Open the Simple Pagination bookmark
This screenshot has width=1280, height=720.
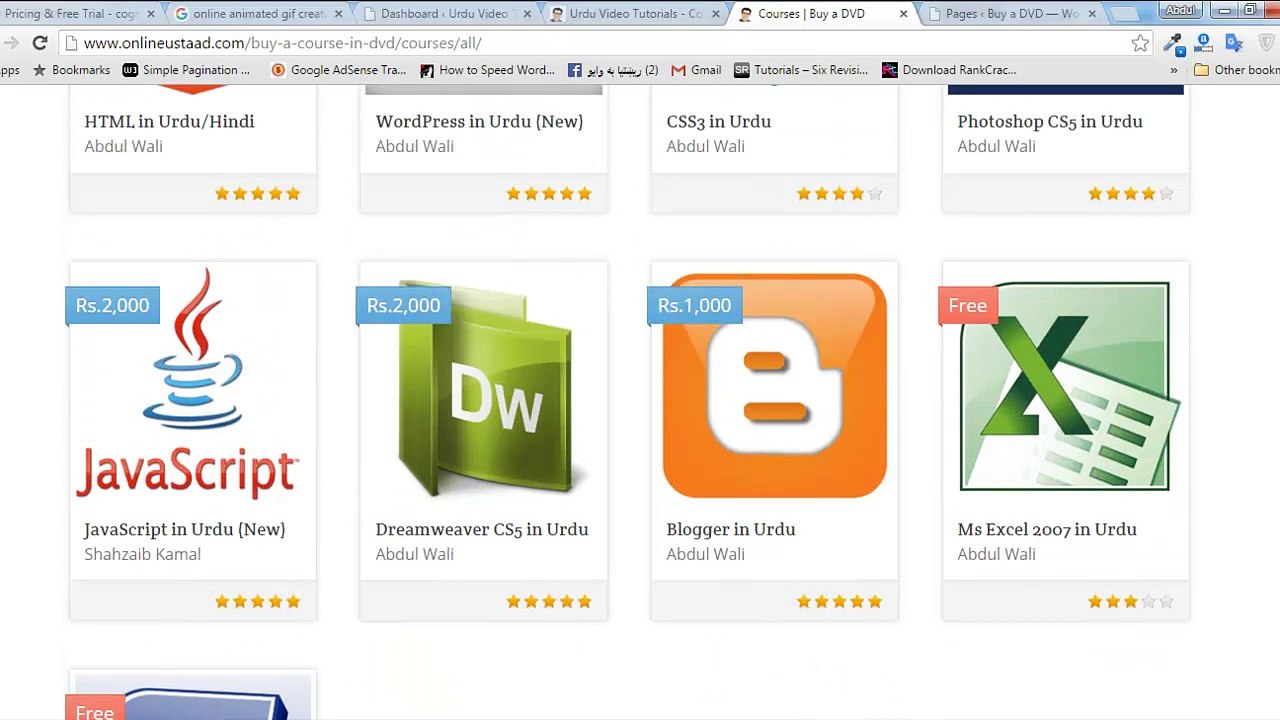click(x=186, y=70)
